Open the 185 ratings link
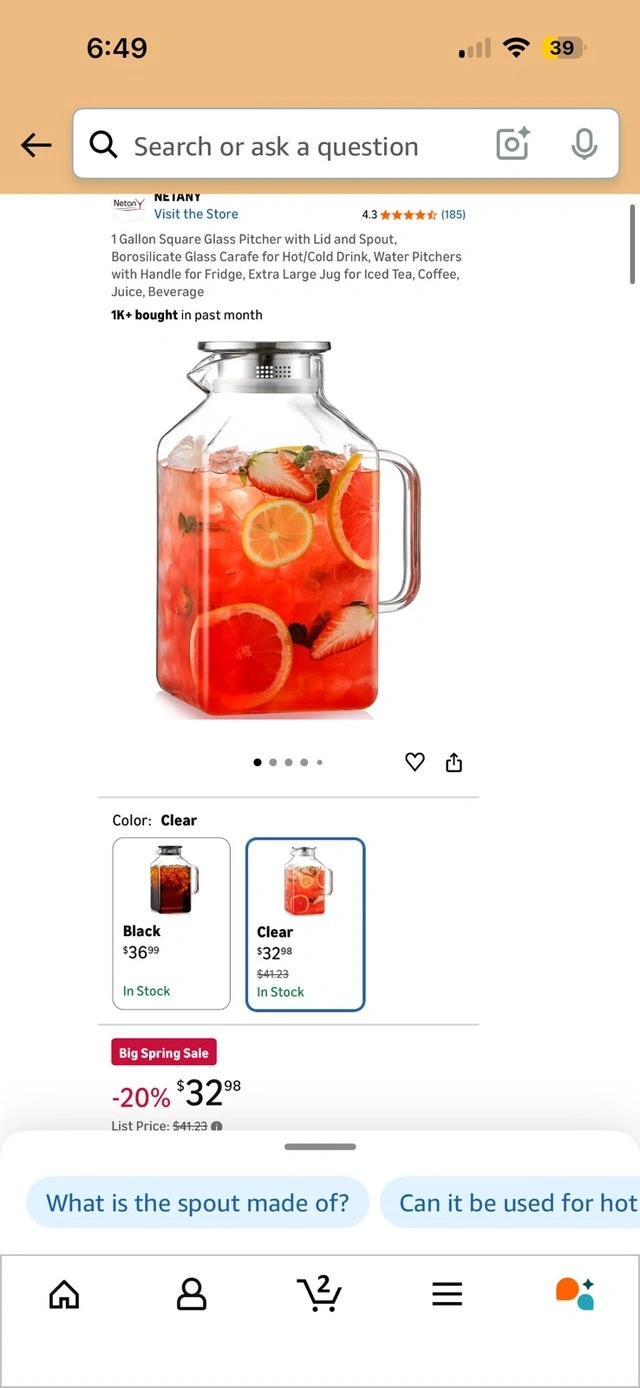This screenshot has width=640, height=1388. (x=453, y=214)
